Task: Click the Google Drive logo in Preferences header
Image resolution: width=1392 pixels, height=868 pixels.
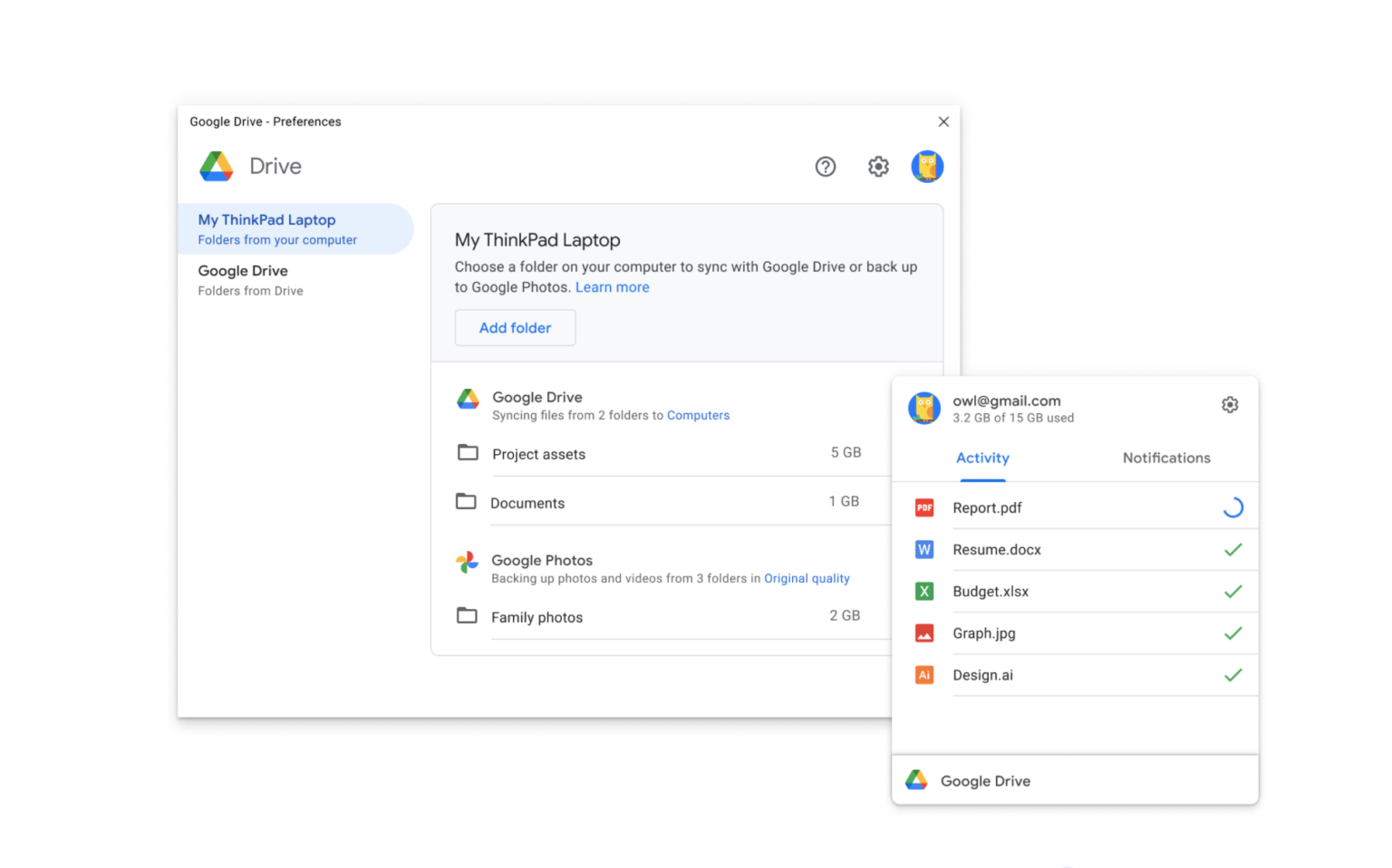Action: click(217, 166)
